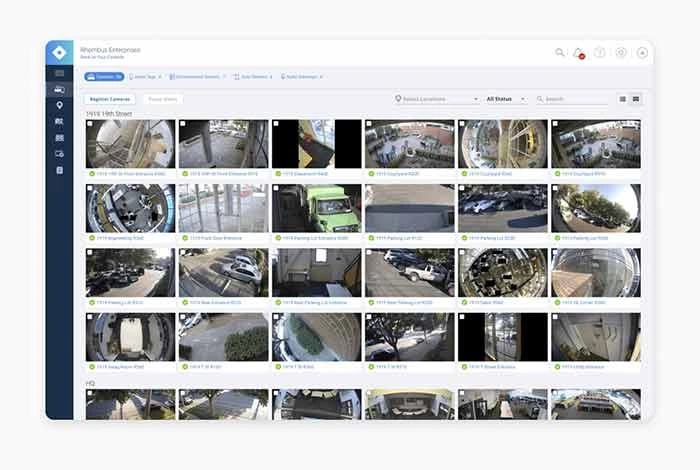This screenshot has width=700, height=470.
Task: Tick the checkbox on the green hedge sidewalk camera
Action: click(x=183, y=316)
